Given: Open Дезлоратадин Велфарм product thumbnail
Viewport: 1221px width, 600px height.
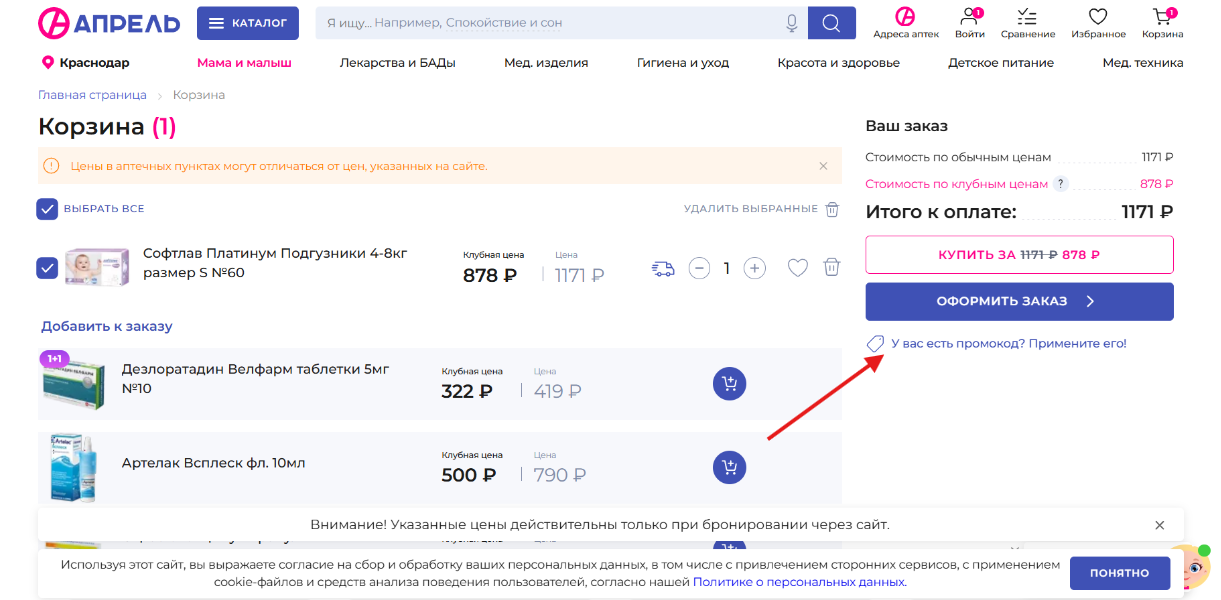Looking at the screenshot, I should (73, 385).
